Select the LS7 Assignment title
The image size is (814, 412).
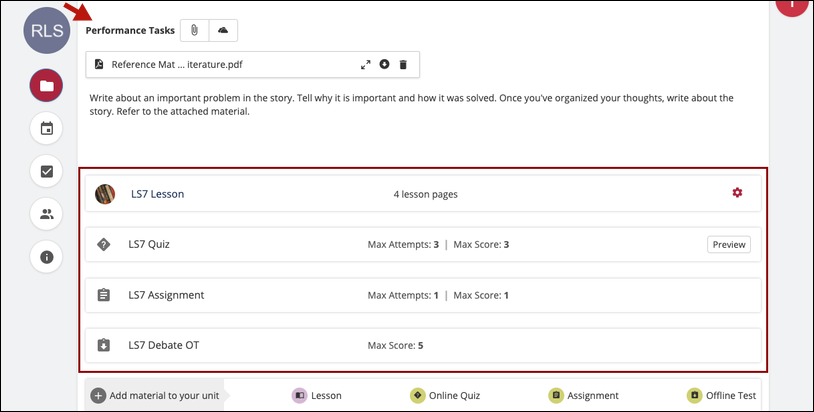(x=166, y=295)
